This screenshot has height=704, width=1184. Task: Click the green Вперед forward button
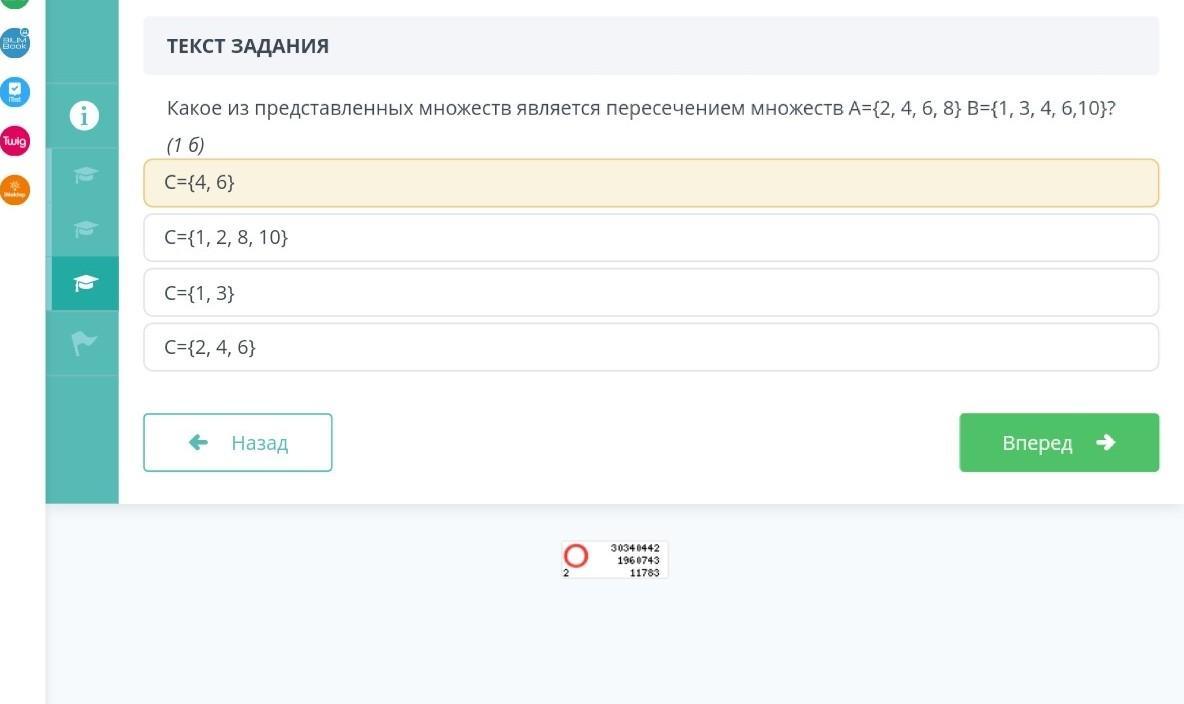pyautogui.click(x=1058, y=442)
